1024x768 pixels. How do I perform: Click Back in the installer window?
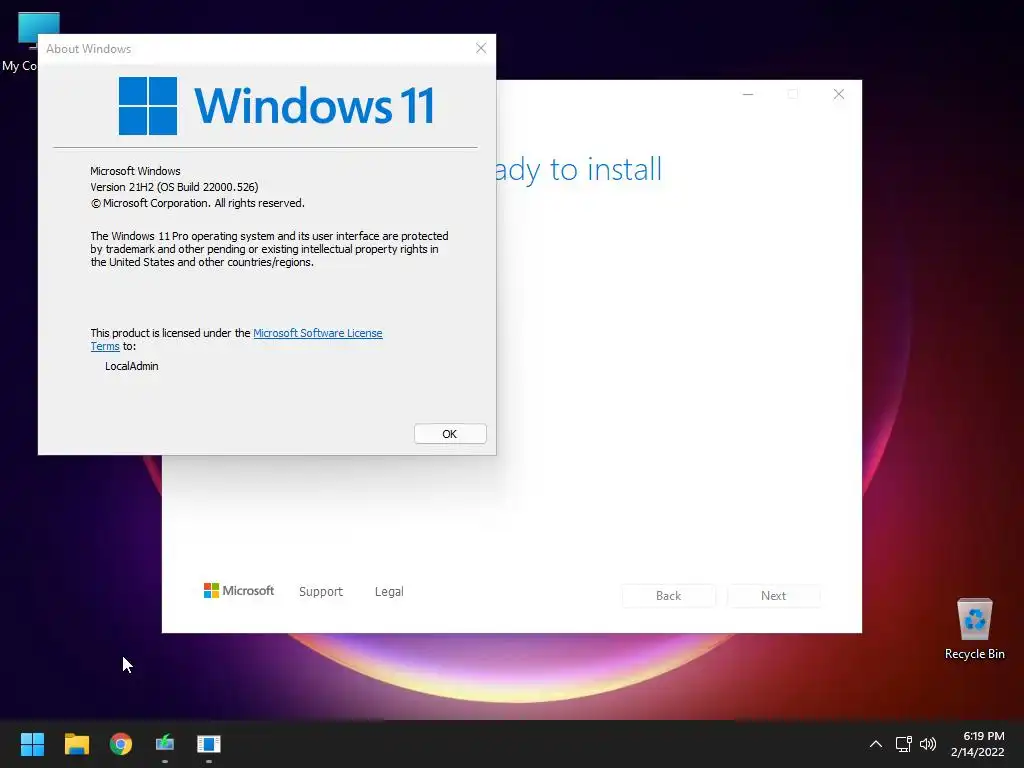coord(668,596)
